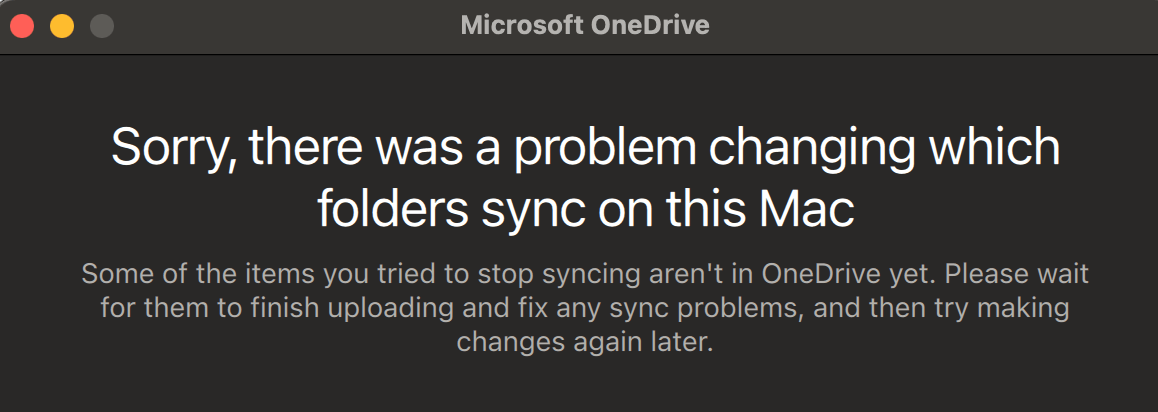This screenshot has height=412, width=1158.
Task: Minimize the window using the yellow button
Action: coord(62,27)
